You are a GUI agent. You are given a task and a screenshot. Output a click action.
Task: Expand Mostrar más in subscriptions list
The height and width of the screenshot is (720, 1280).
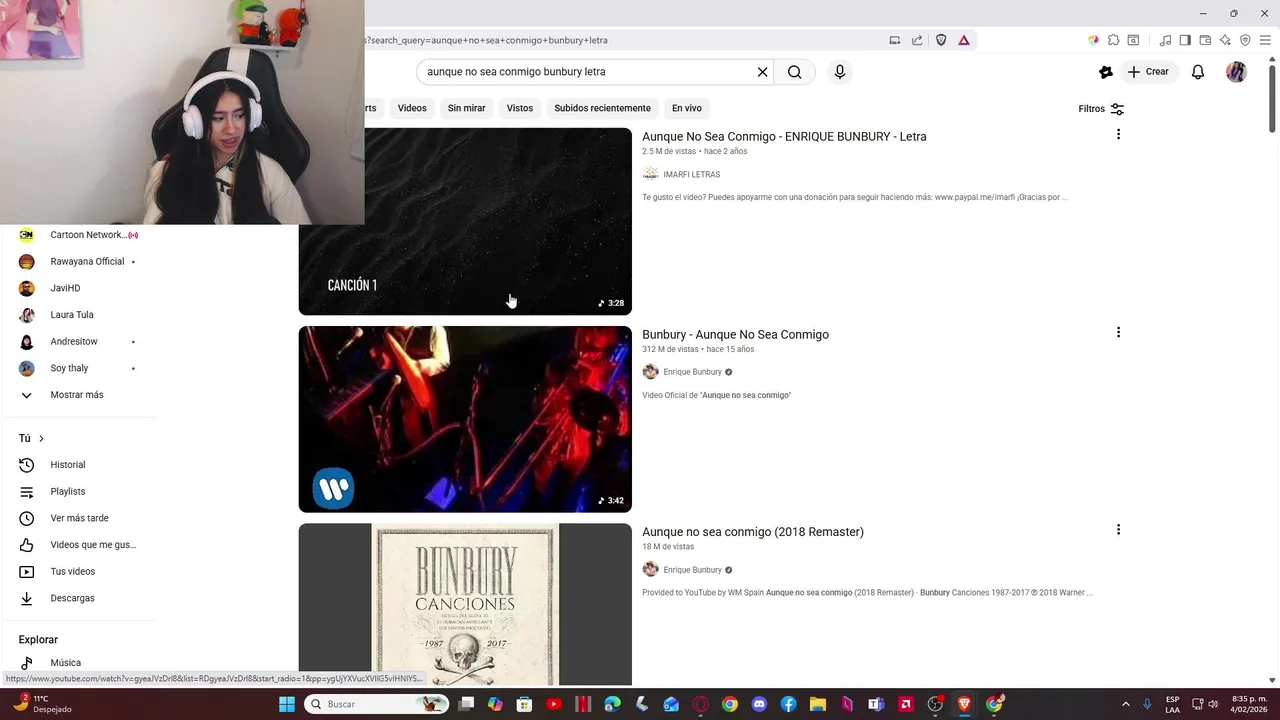[x=78, y=395]
